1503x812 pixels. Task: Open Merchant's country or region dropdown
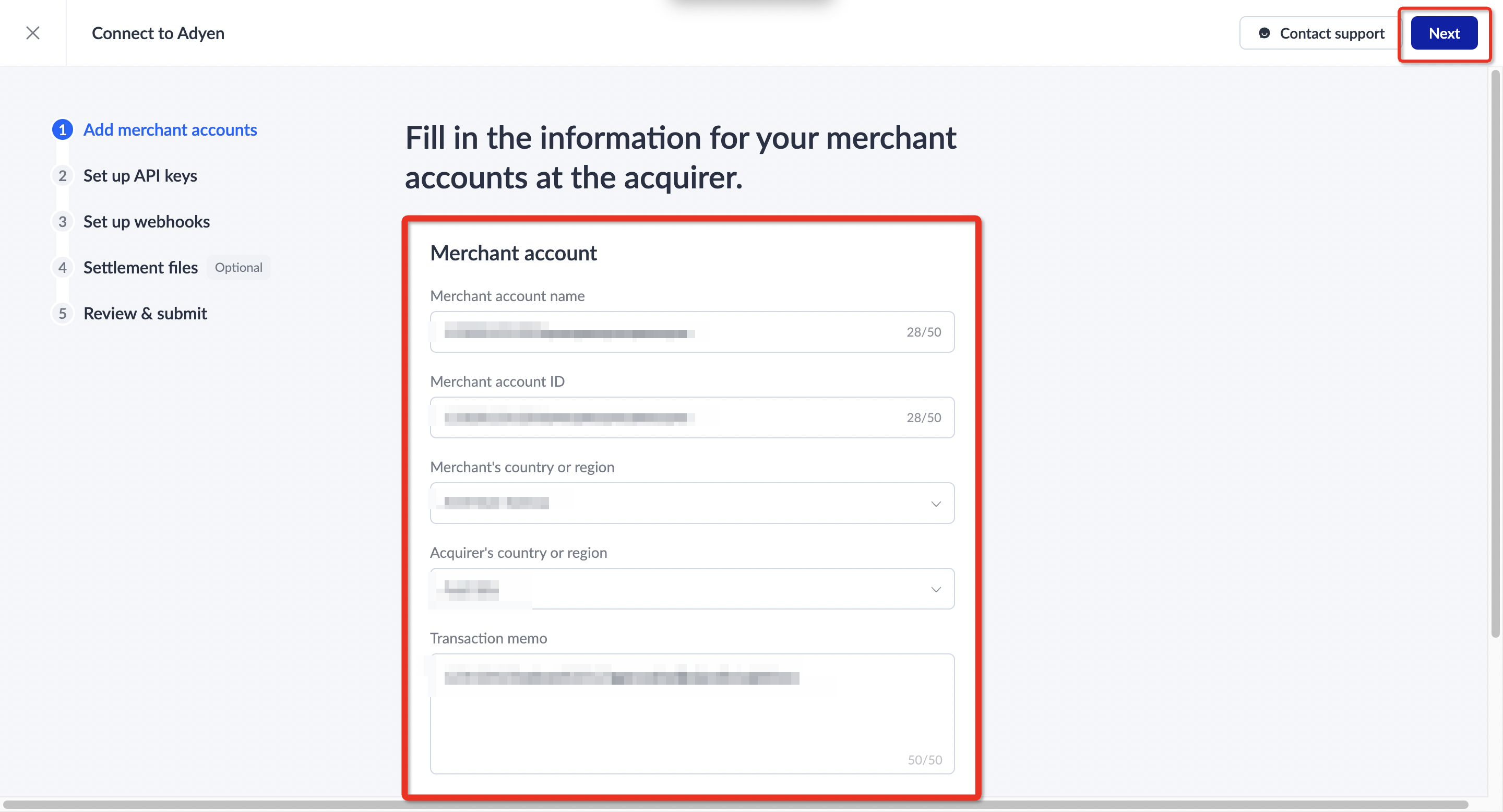691,503
